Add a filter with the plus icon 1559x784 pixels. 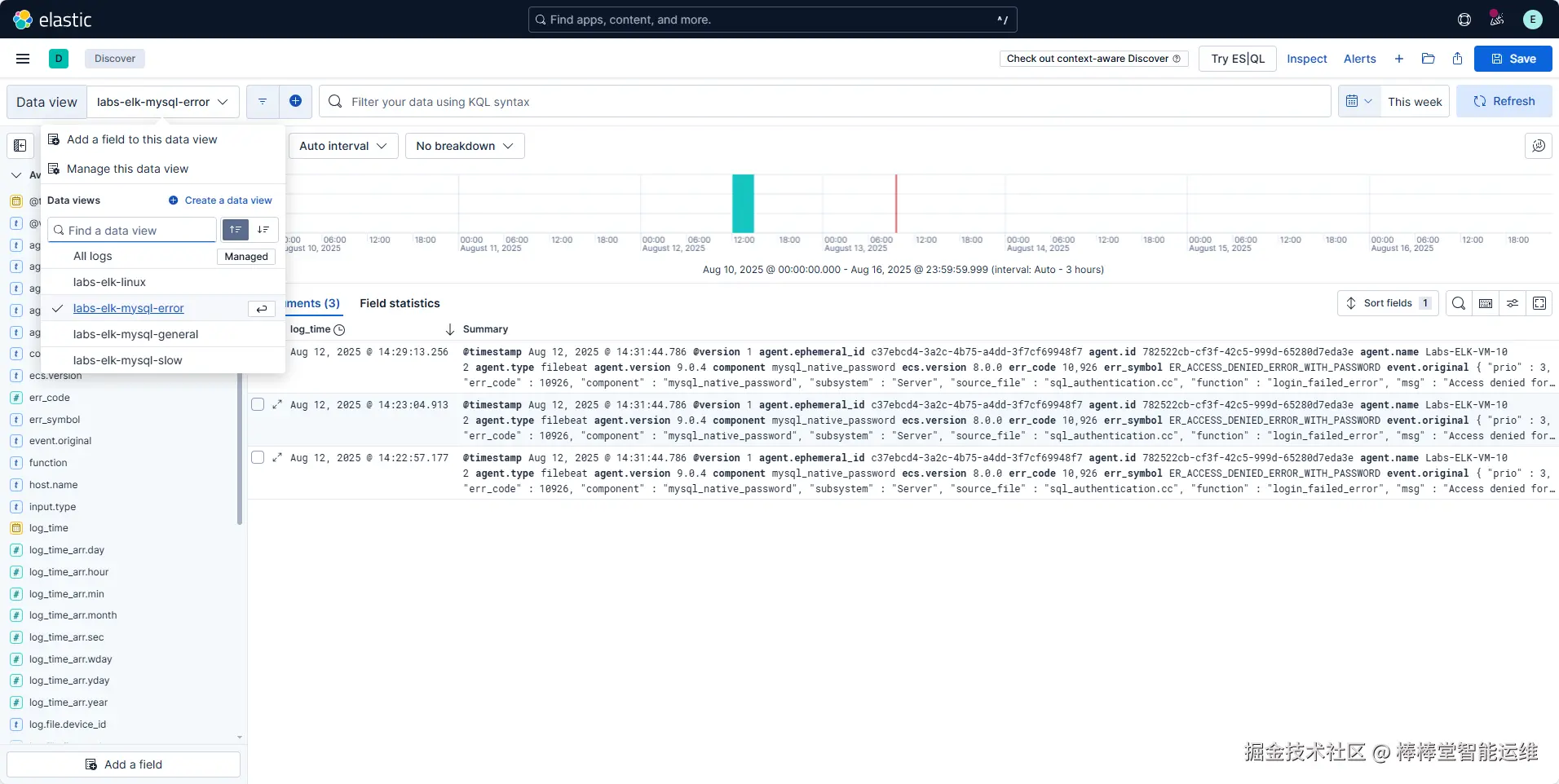pos(295,101)
